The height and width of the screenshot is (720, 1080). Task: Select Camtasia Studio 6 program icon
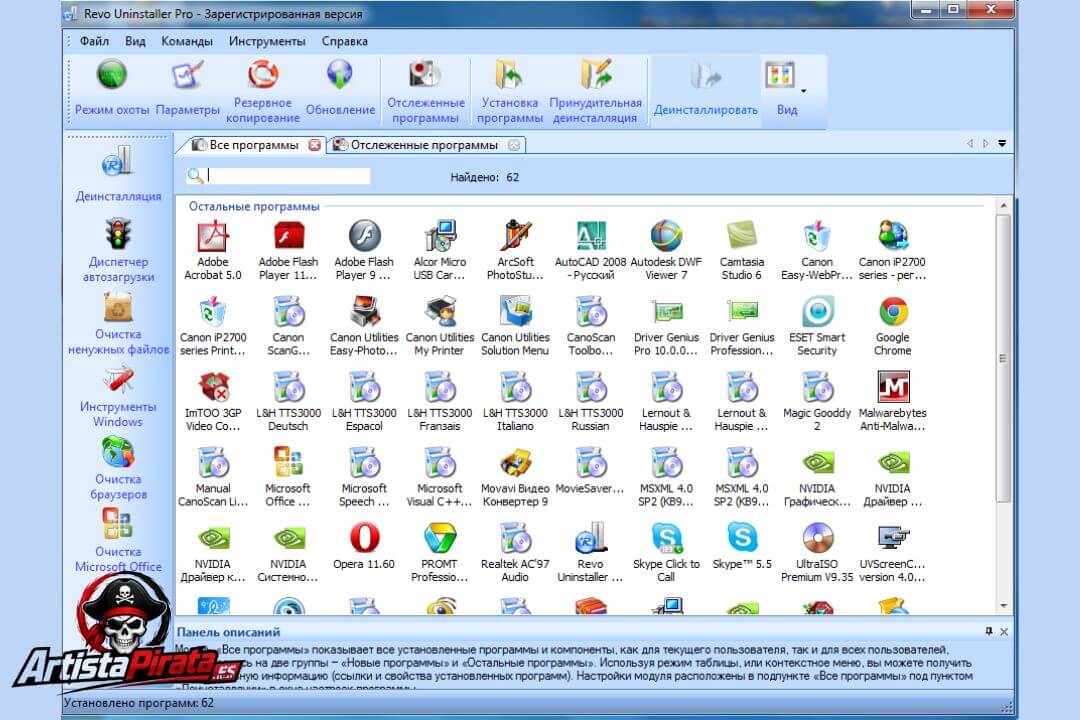coord(742,249)
